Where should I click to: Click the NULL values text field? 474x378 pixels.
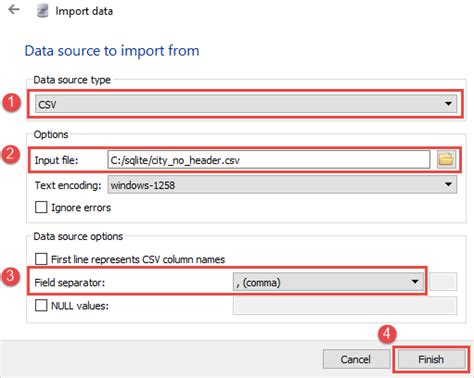point(345,306)
